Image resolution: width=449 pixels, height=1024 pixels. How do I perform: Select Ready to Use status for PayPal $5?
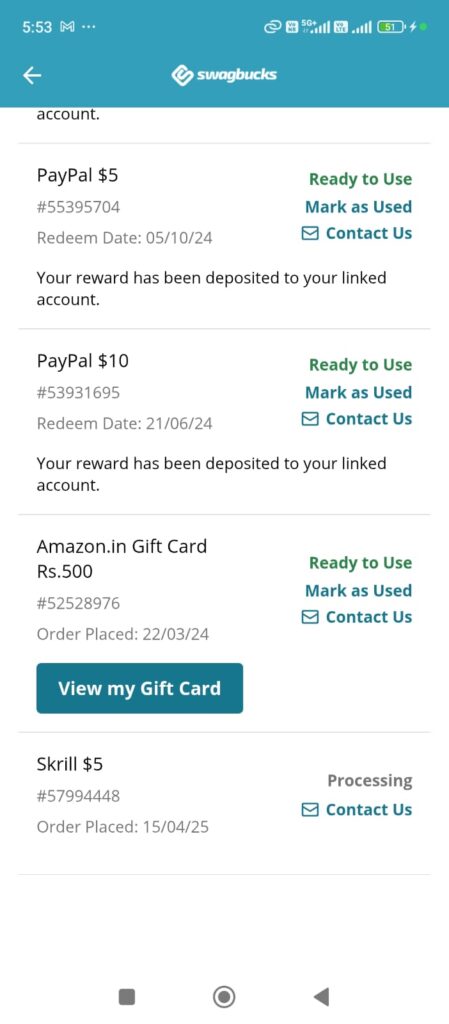(x=360, y=180)
